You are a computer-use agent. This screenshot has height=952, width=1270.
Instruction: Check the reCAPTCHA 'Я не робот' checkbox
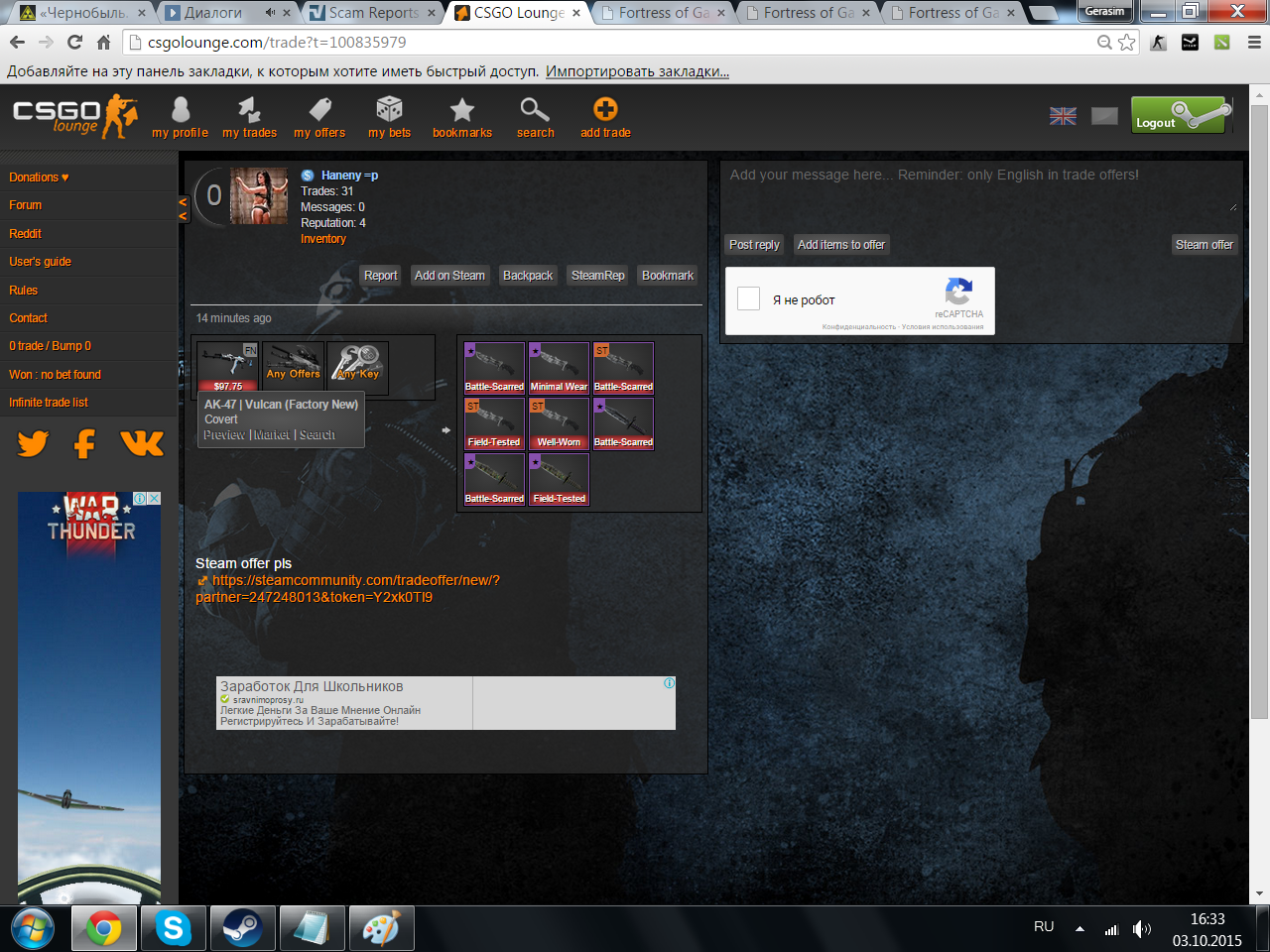749,299
